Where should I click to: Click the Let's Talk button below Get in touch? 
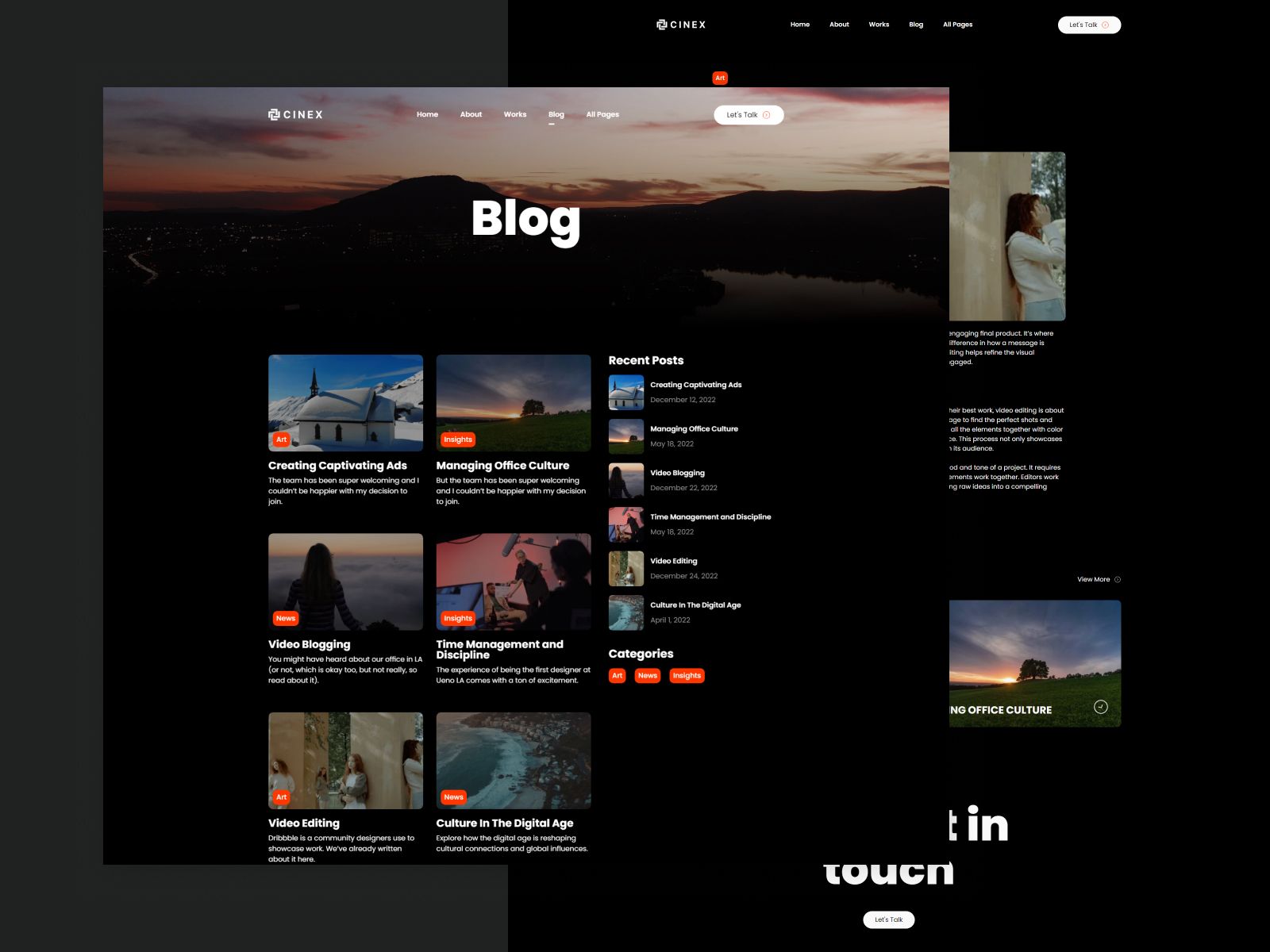pos(889,919)
